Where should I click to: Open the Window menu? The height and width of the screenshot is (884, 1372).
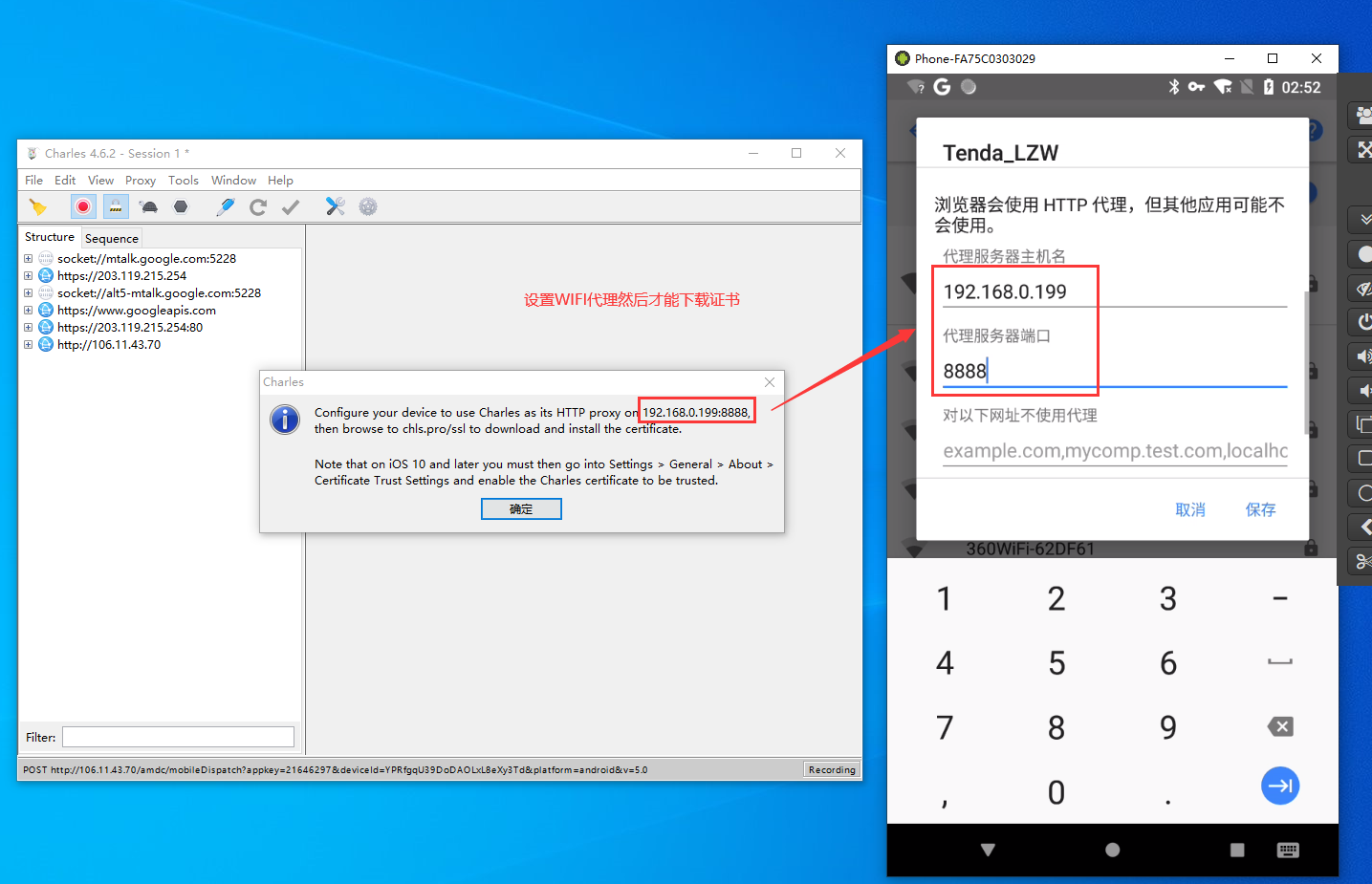233,181
